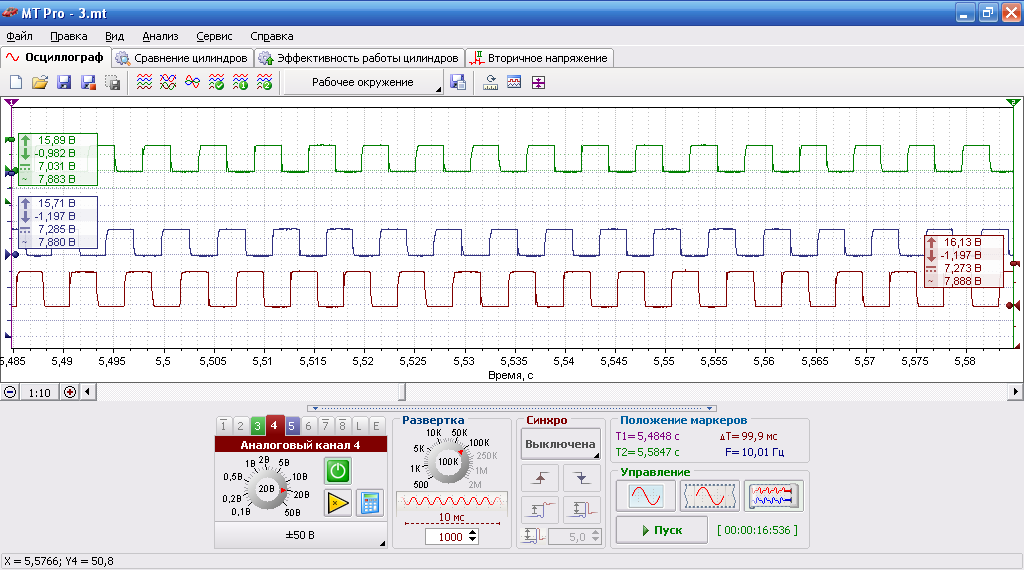Click the channel 4 voltage range knob
The image size is (1024, 570).
pos(266,489)
